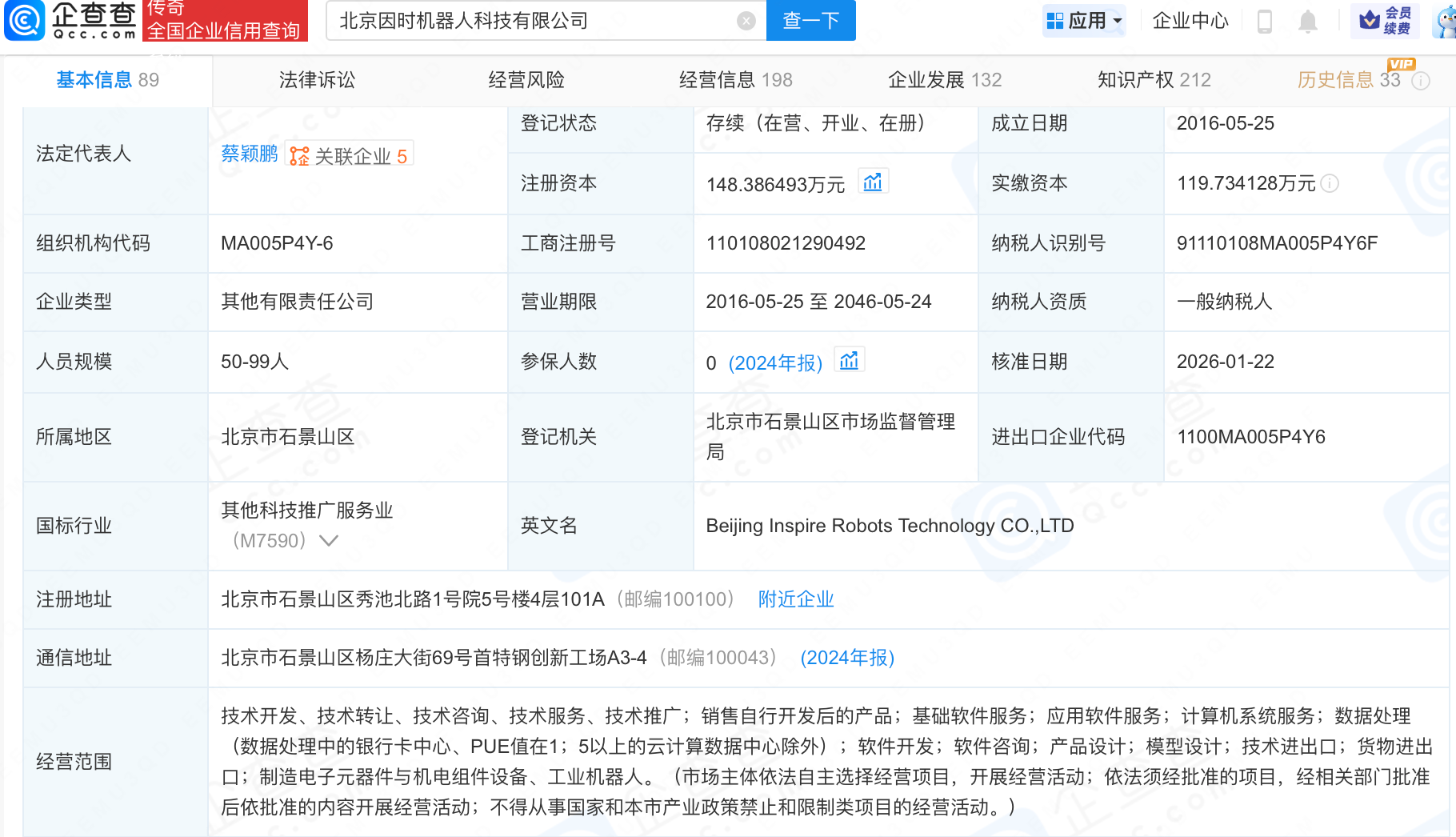1456x837 pixels.
Task: Select the company type 其他有限责任公司
Action: click(x=298, y=302)
